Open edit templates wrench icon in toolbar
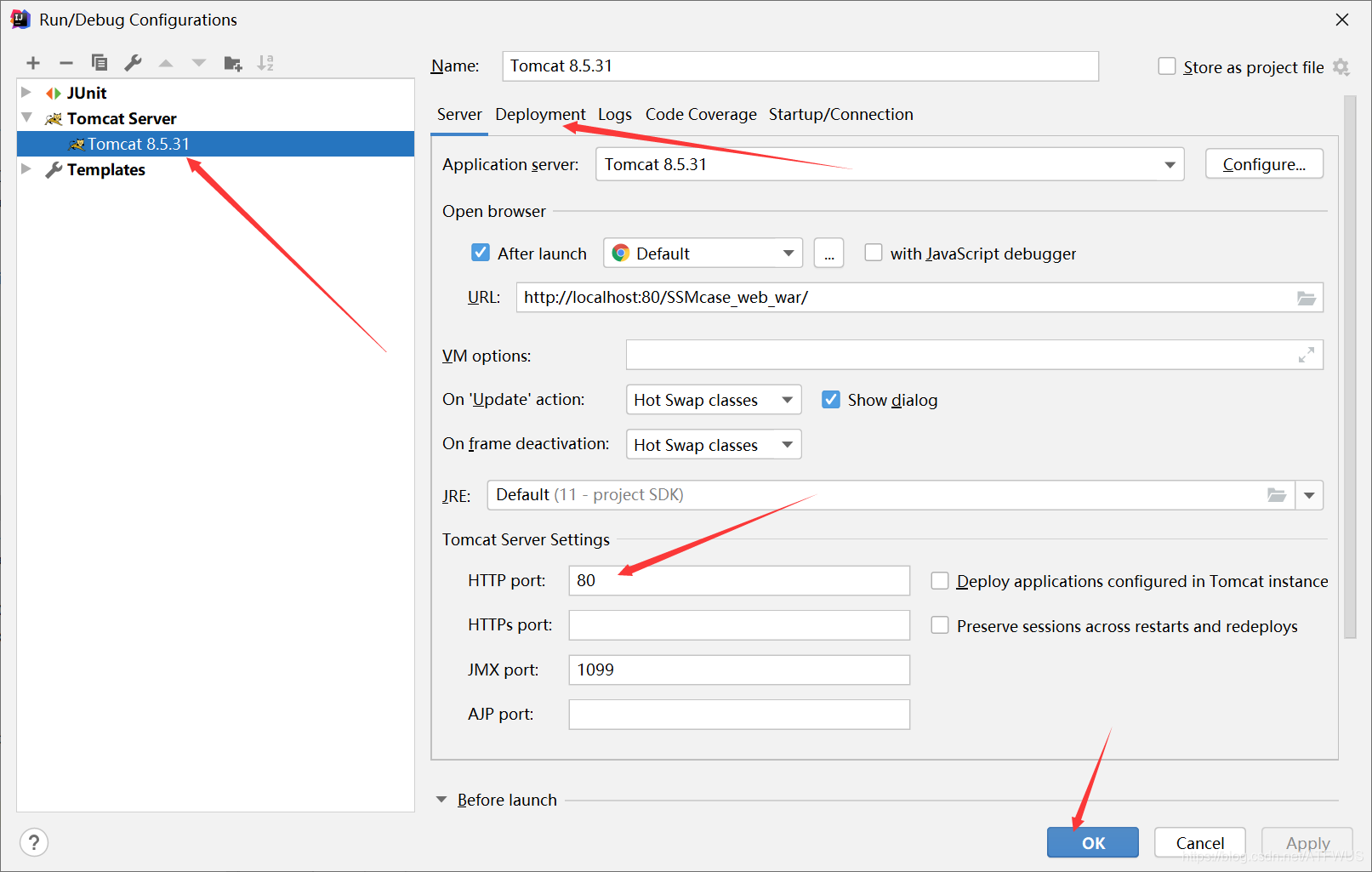 133,63
